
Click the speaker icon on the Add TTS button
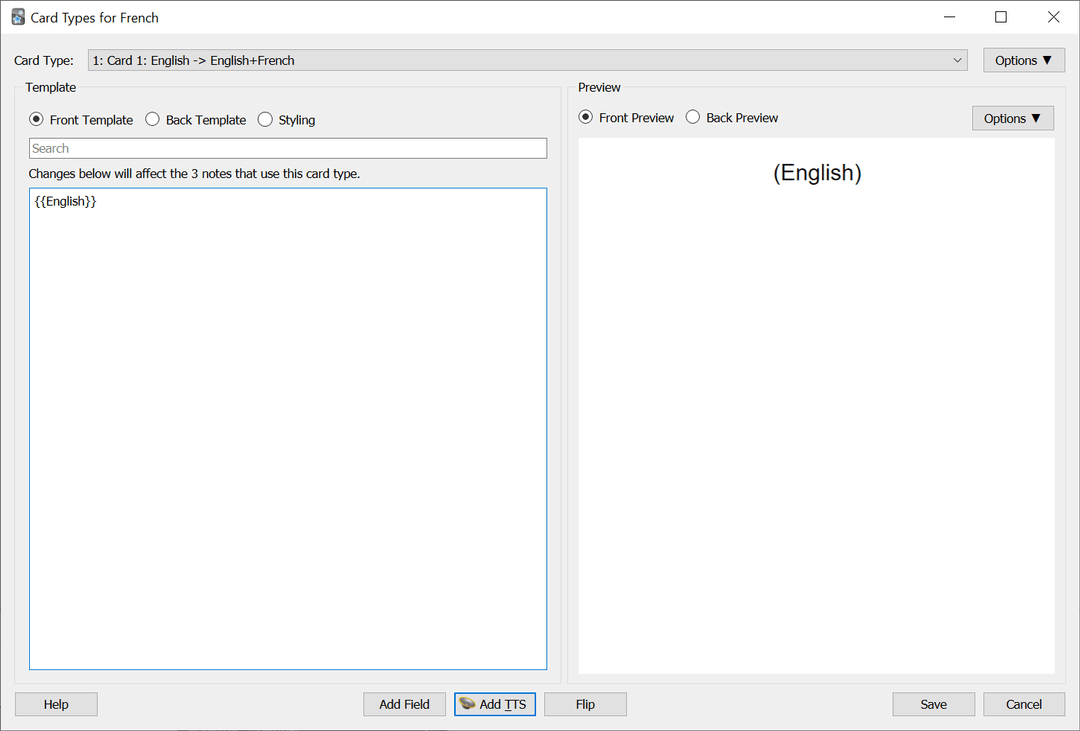pyautogui.click(x=466, y=704)
